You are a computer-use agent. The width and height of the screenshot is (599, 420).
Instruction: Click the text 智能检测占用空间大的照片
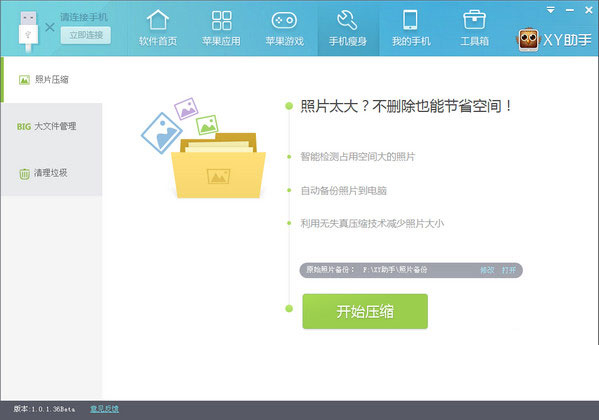coord(358,156)
